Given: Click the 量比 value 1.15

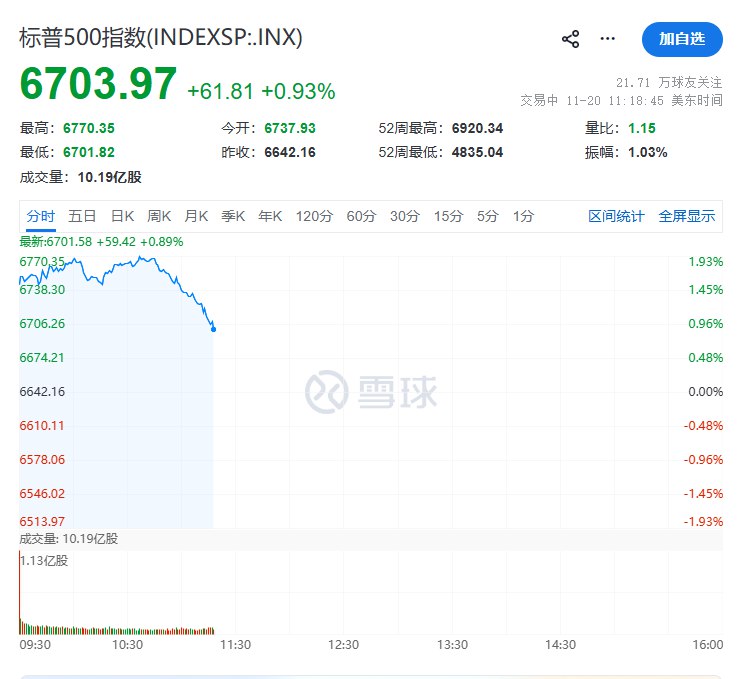Looking at the screenshot, I should [642, 128].
